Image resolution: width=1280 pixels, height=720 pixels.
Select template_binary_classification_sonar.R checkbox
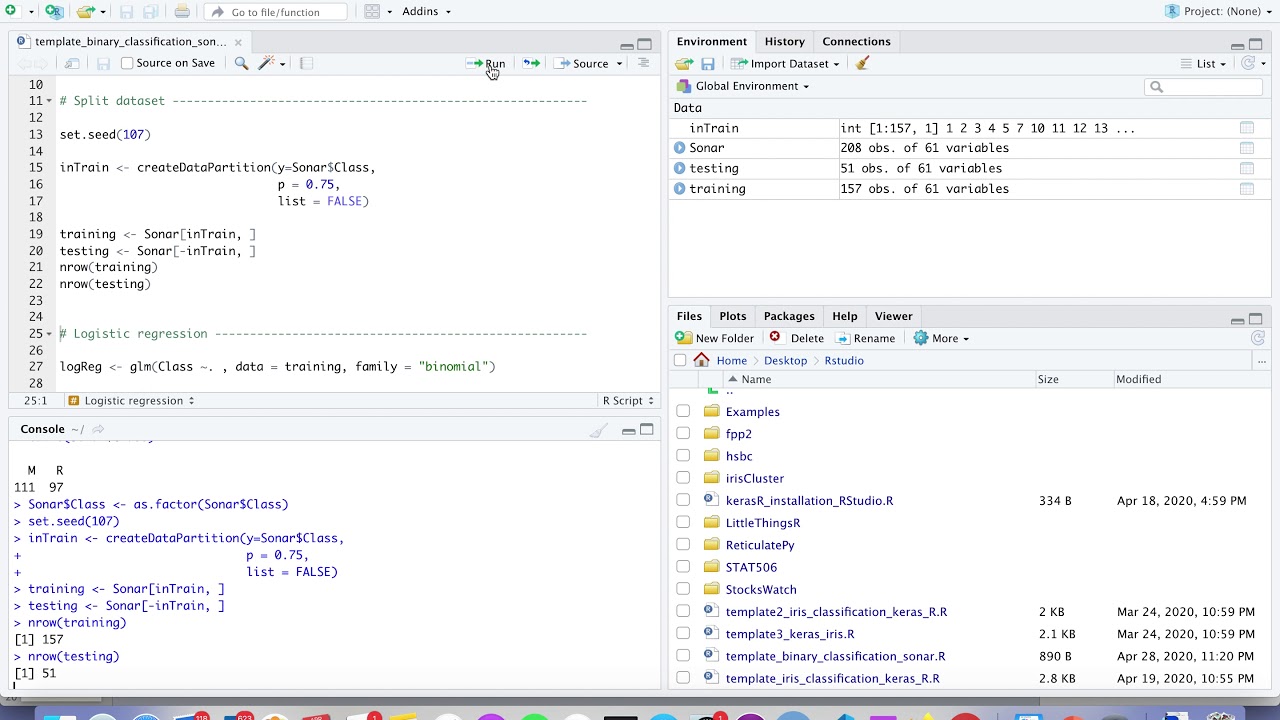[x=683, y=656]
